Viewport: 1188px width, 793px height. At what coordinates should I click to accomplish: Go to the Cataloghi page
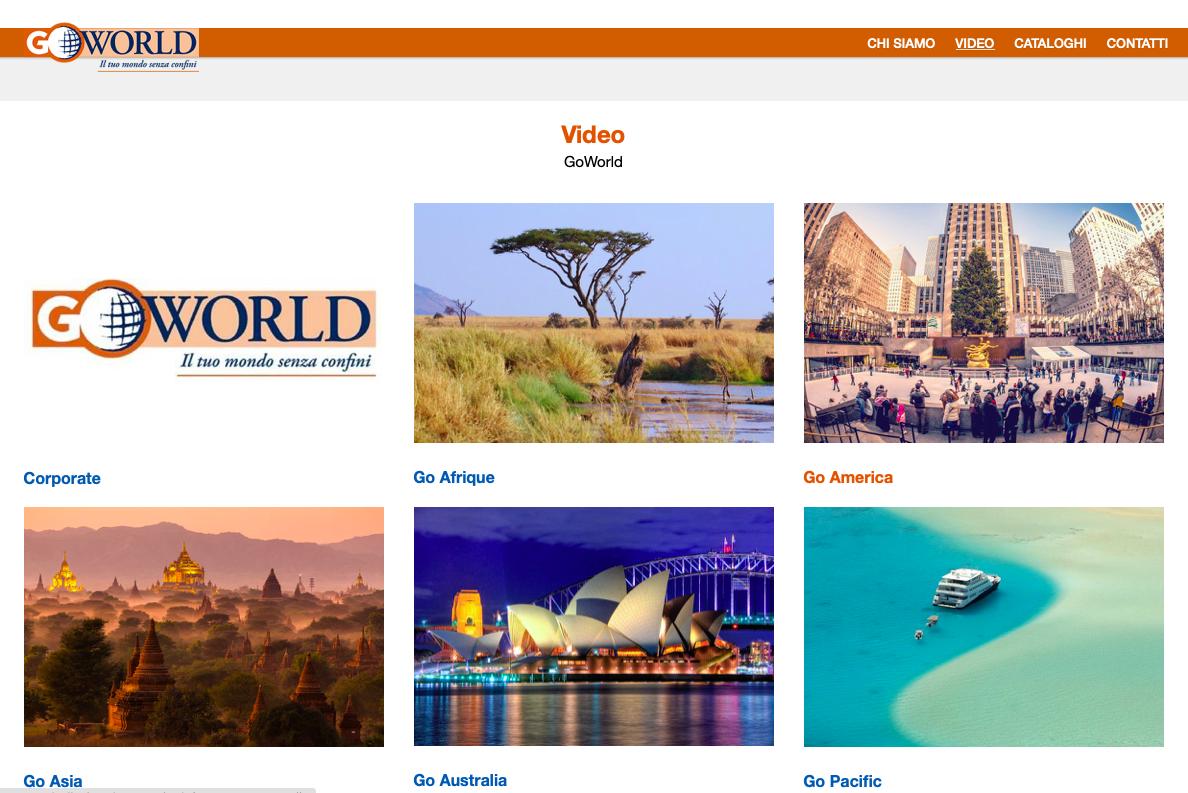coord(1050,43)
